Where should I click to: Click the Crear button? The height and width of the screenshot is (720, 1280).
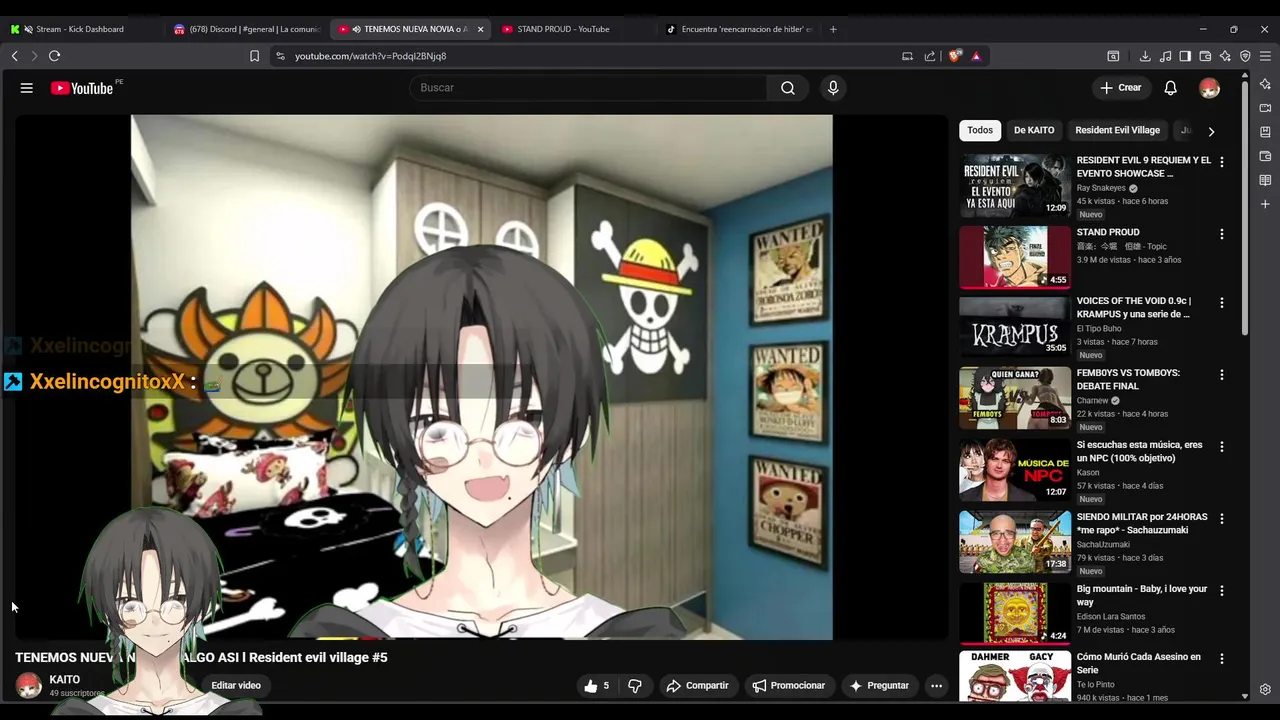coord(1121,88)
